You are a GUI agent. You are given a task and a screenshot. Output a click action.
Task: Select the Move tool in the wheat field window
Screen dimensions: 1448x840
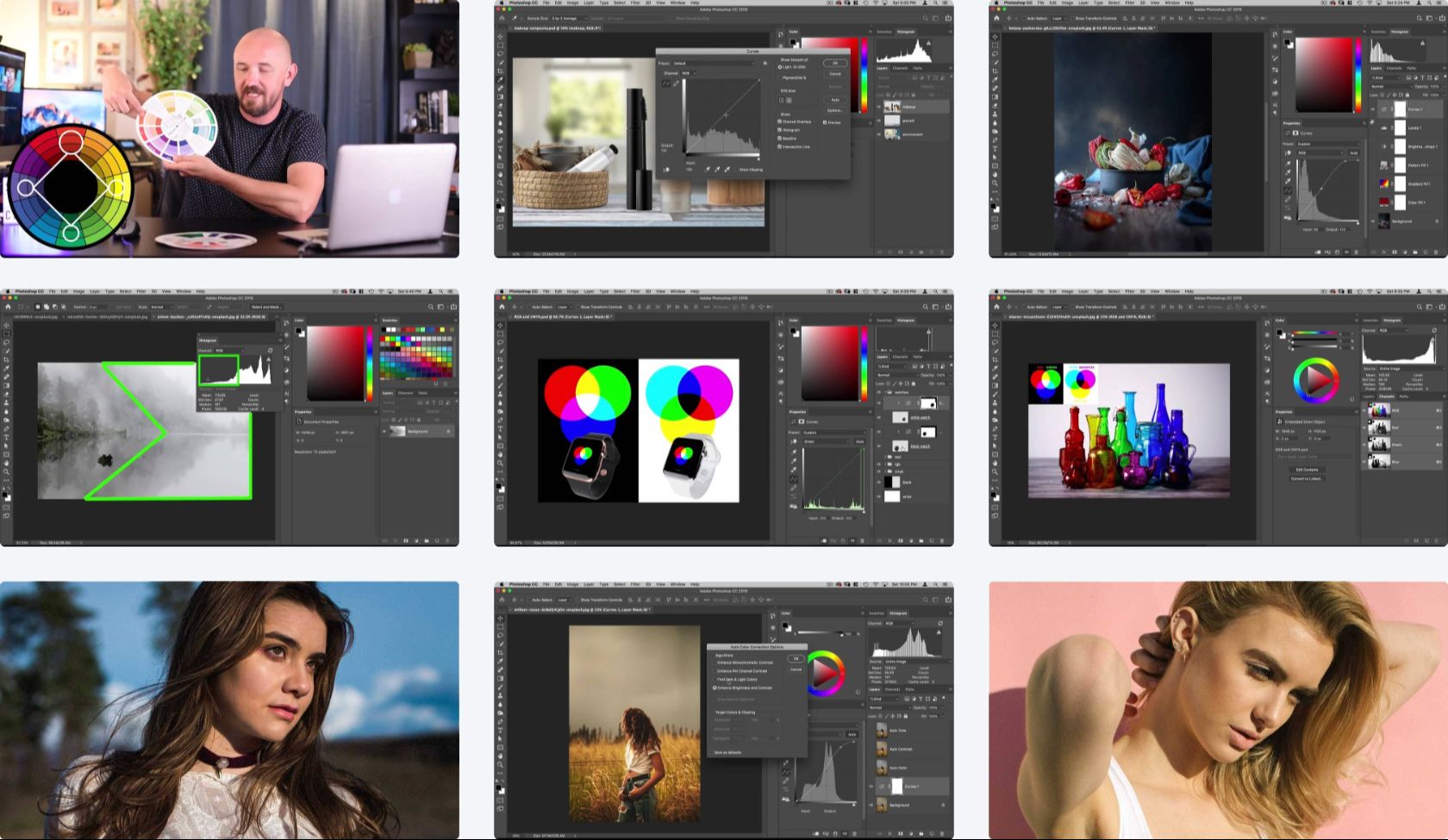[501, 619]
